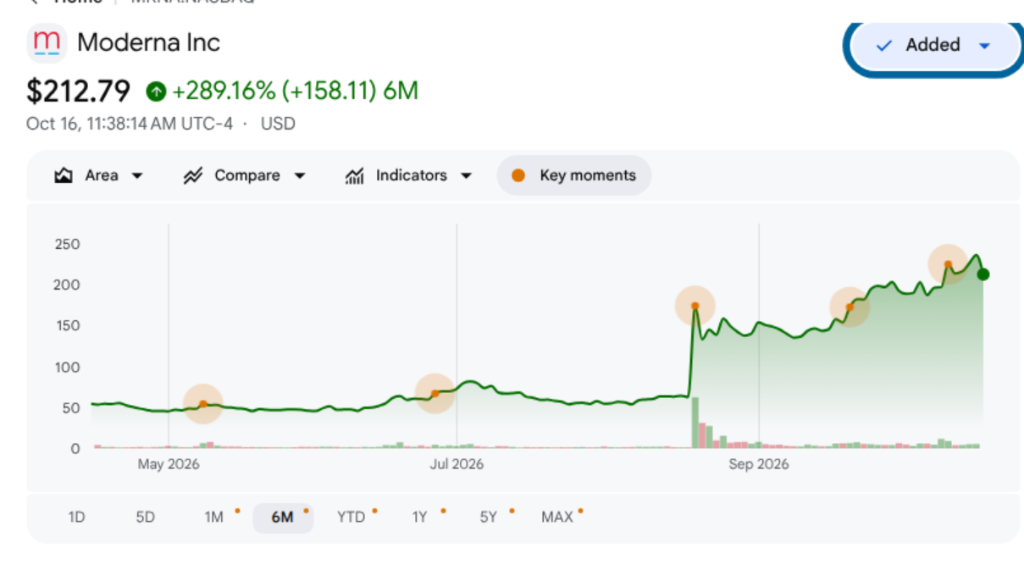Select the 5D time range
Viewport: 1024px width, 564px height.
[x=145, y=518]
